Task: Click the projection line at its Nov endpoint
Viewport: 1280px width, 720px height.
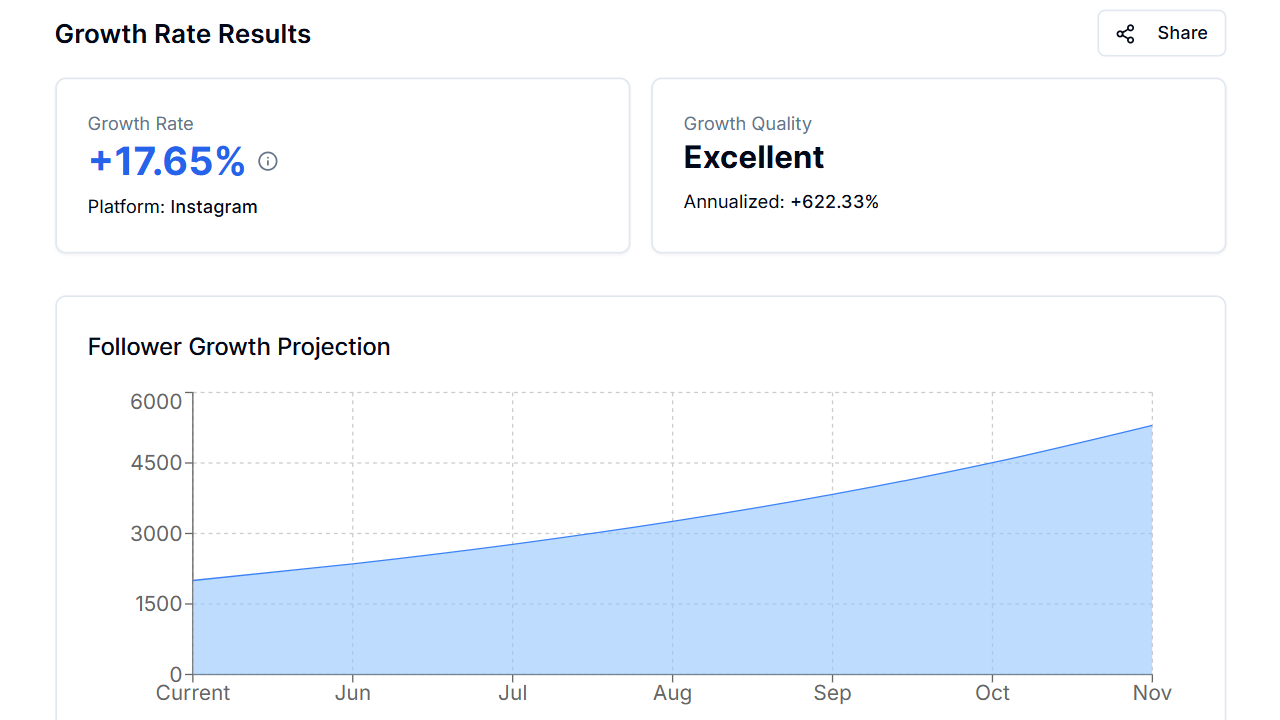Action: pyautogui.click(x=1150, y=425)
